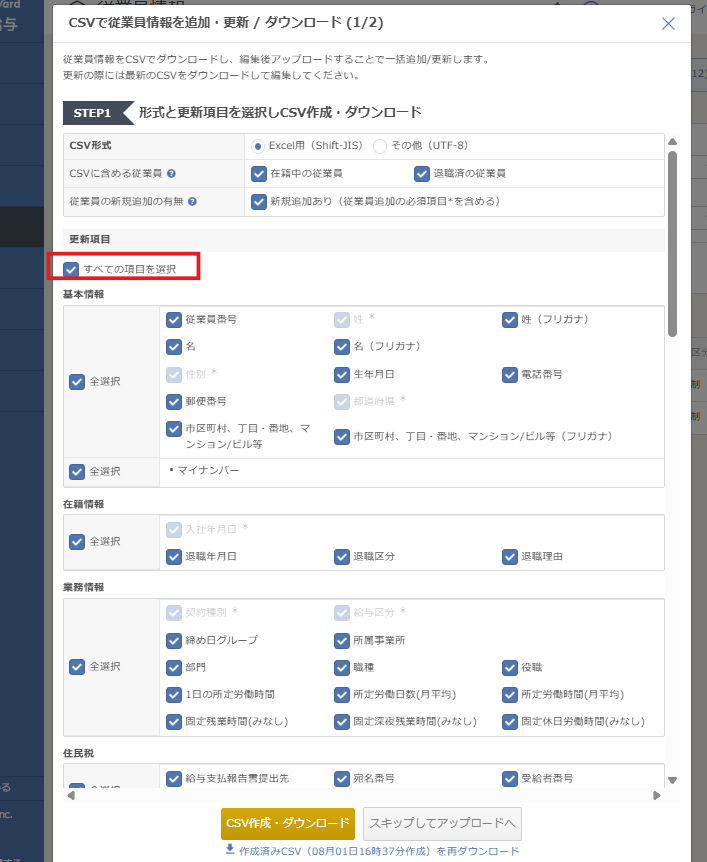
Task: Toggle 全選択 for the 業務情報 section
Action: pos(77,666)
